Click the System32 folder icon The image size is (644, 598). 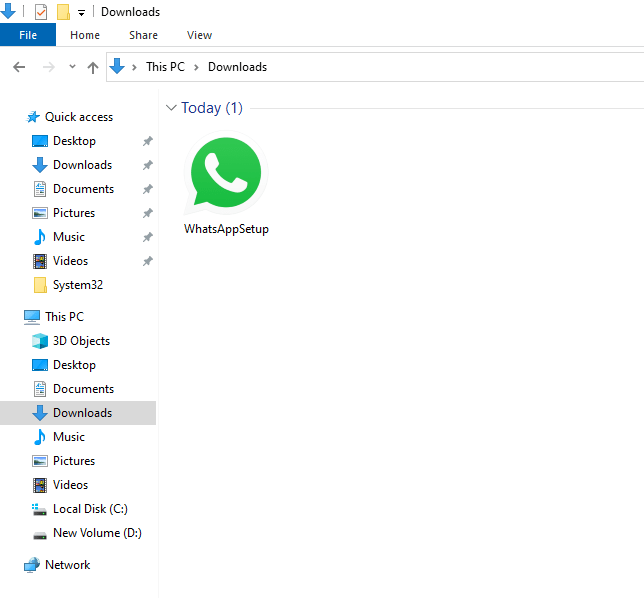[x=40, y=285]
